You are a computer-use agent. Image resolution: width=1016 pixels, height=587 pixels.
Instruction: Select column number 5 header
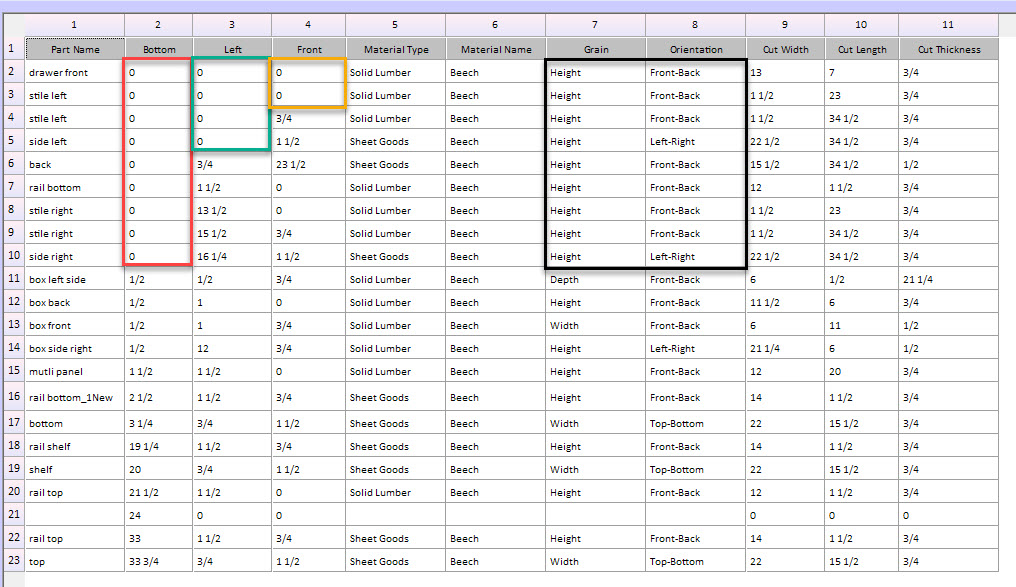(395, 25)
